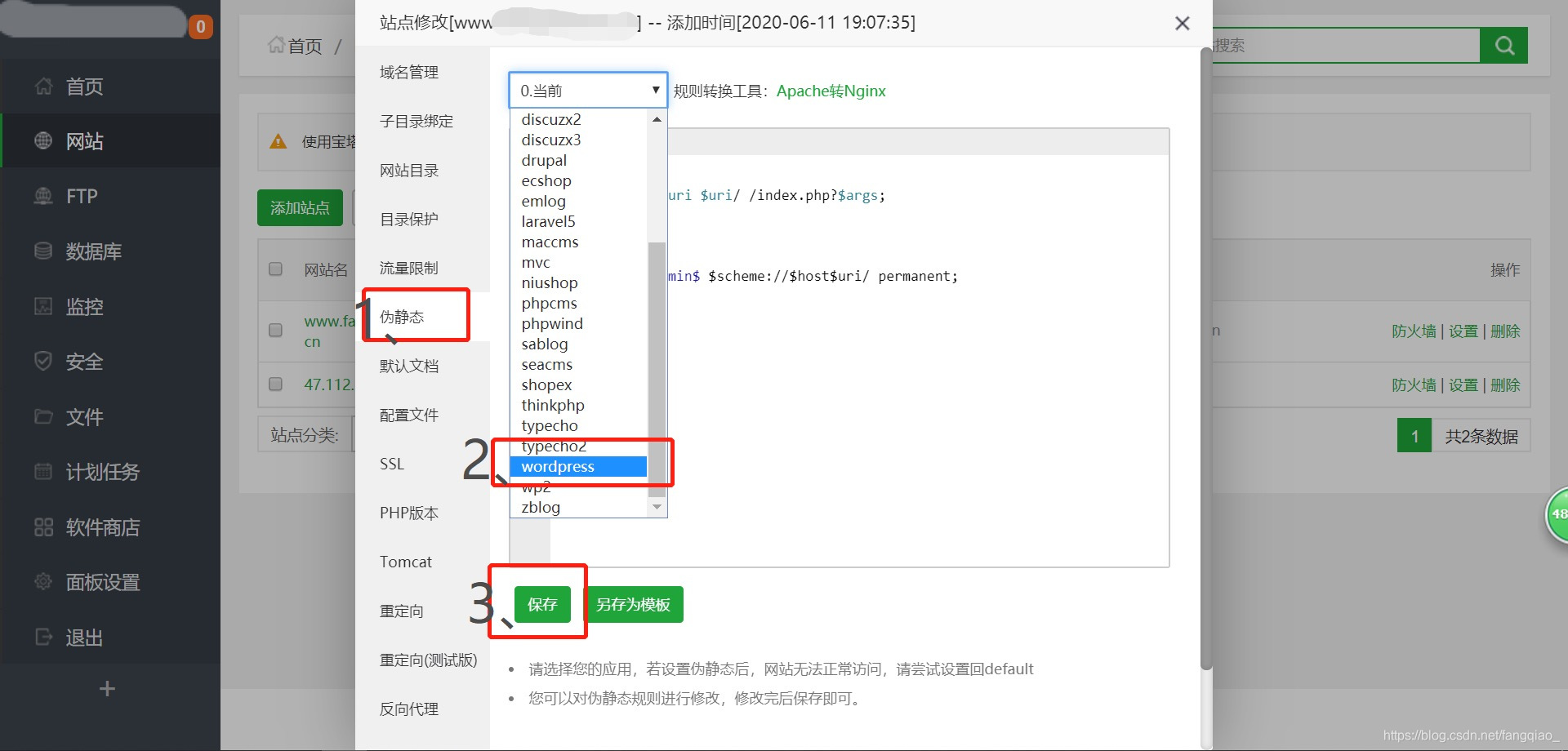Open the Tomcat tab
The image size is (1568, 751).
tap(406, 562)
